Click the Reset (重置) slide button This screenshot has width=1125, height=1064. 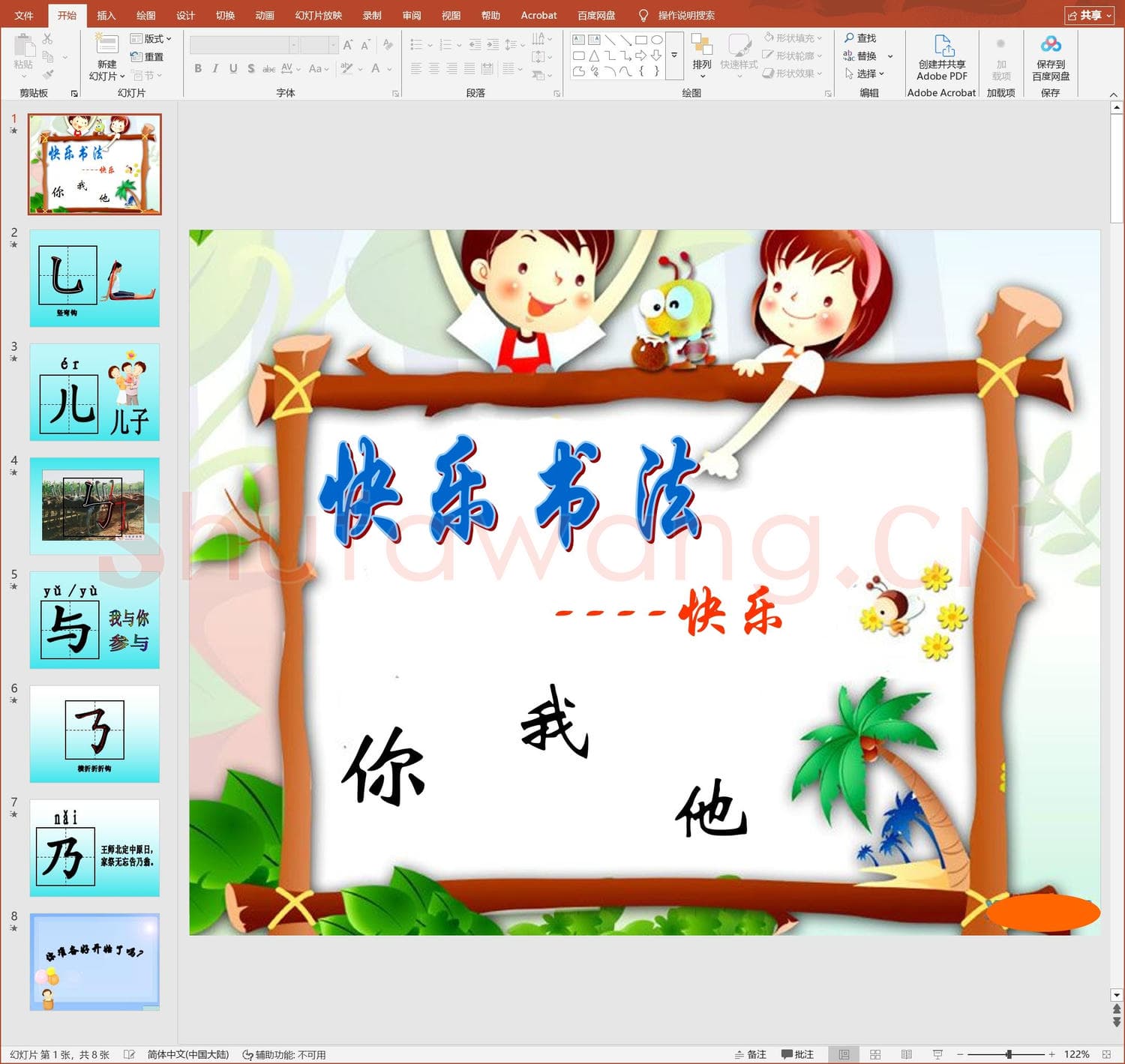pos(147,57)
